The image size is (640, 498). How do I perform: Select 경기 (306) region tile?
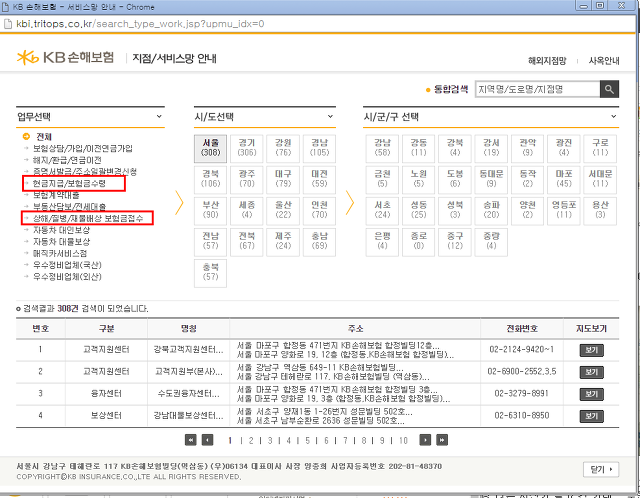coord(247,148)
